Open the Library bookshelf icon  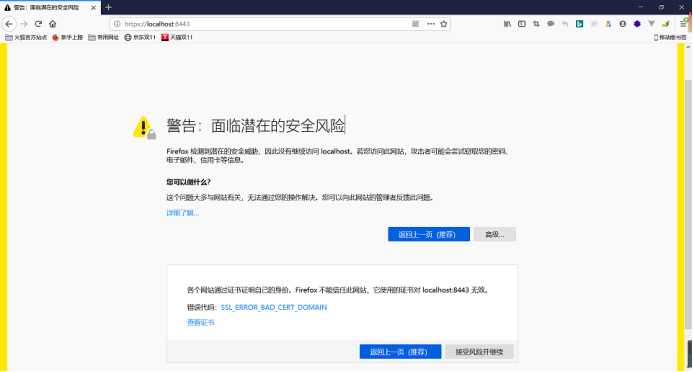pos(507,24)
